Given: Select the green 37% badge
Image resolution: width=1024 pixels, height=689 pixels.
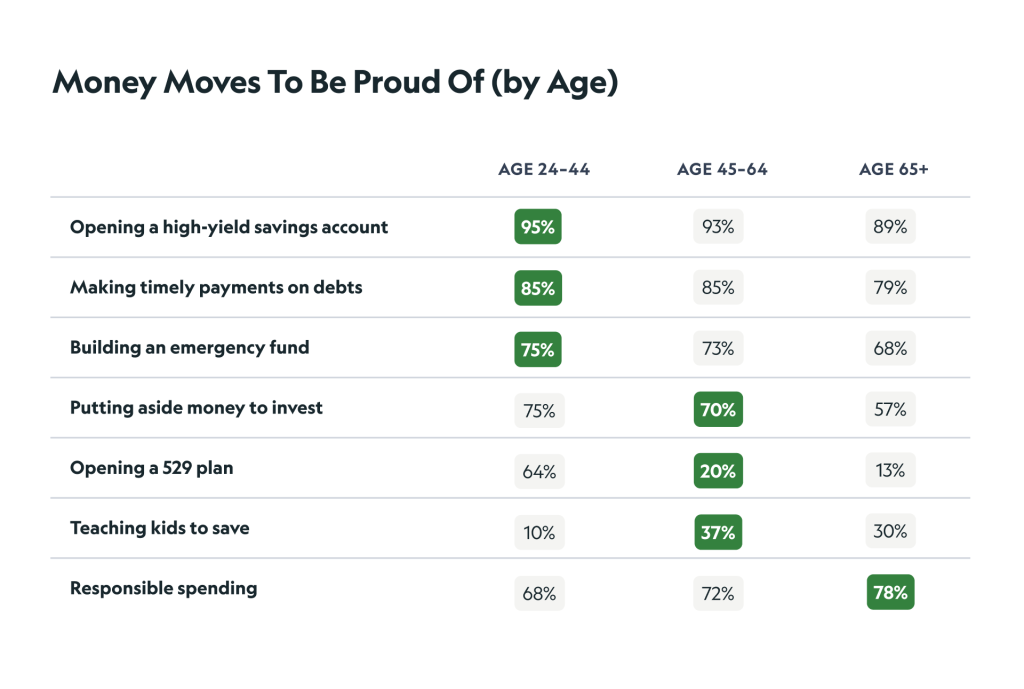Looking at the screenshot, I should click(718, 532).
